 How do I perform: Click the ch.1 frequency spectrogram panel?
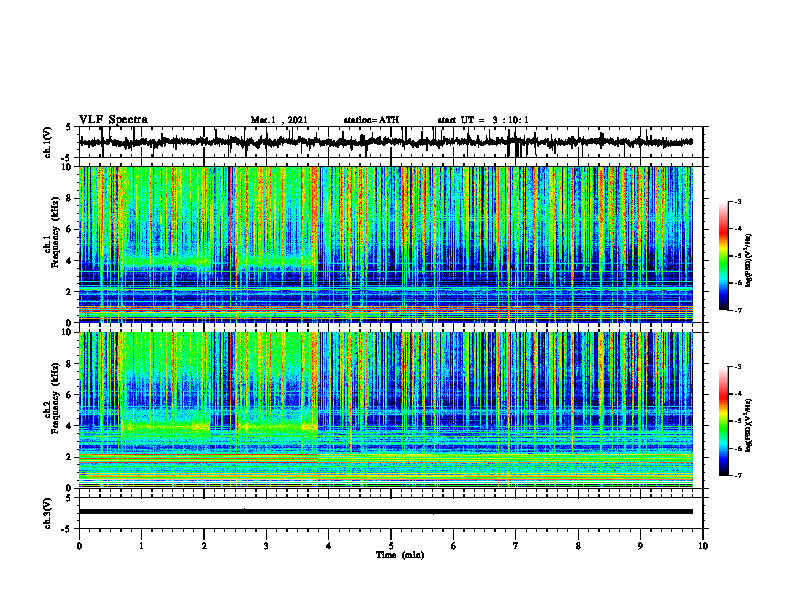pyautogui.click(x=386, y=244)
